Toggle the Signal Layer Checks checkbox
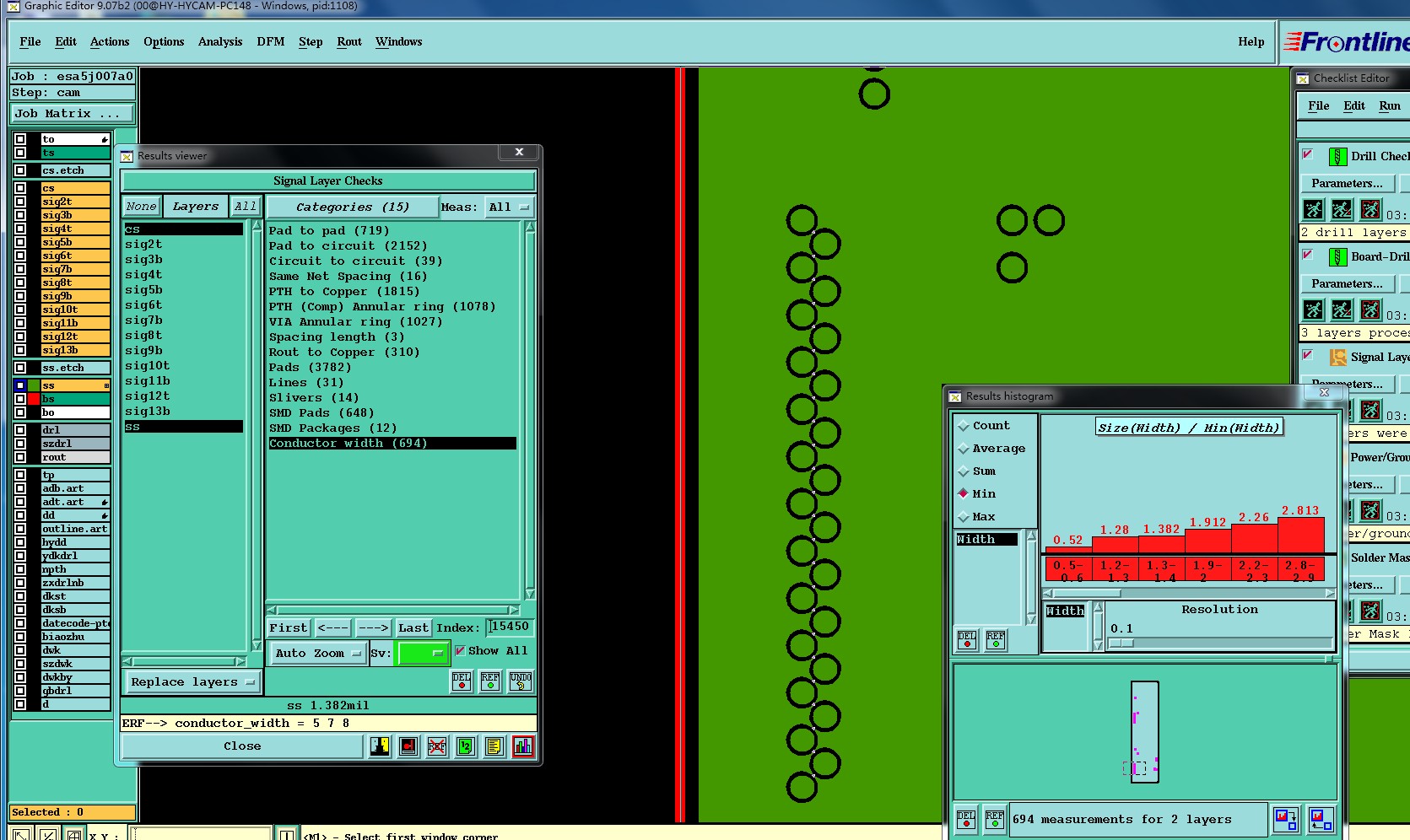Screen dimensions: 1410x840 (x=1308, y=355)
